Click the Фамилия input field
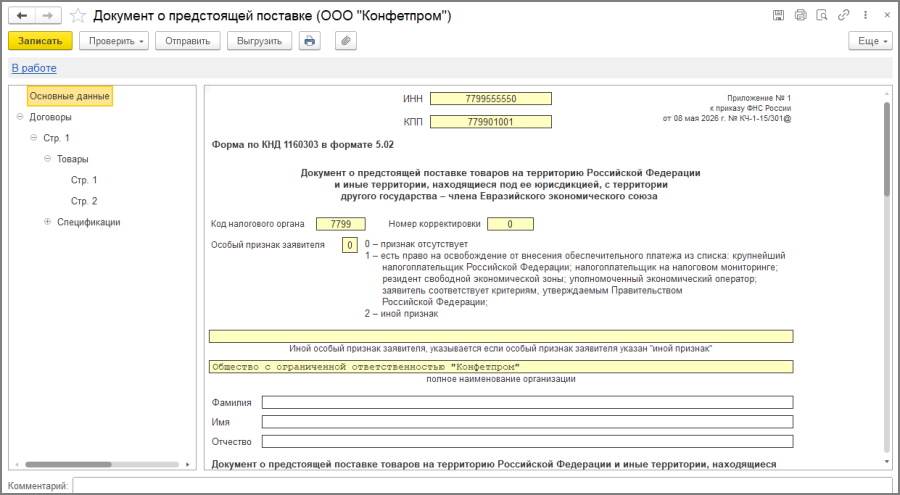The width and height of the screenshot is (900, 495). (x=527, y=403)
